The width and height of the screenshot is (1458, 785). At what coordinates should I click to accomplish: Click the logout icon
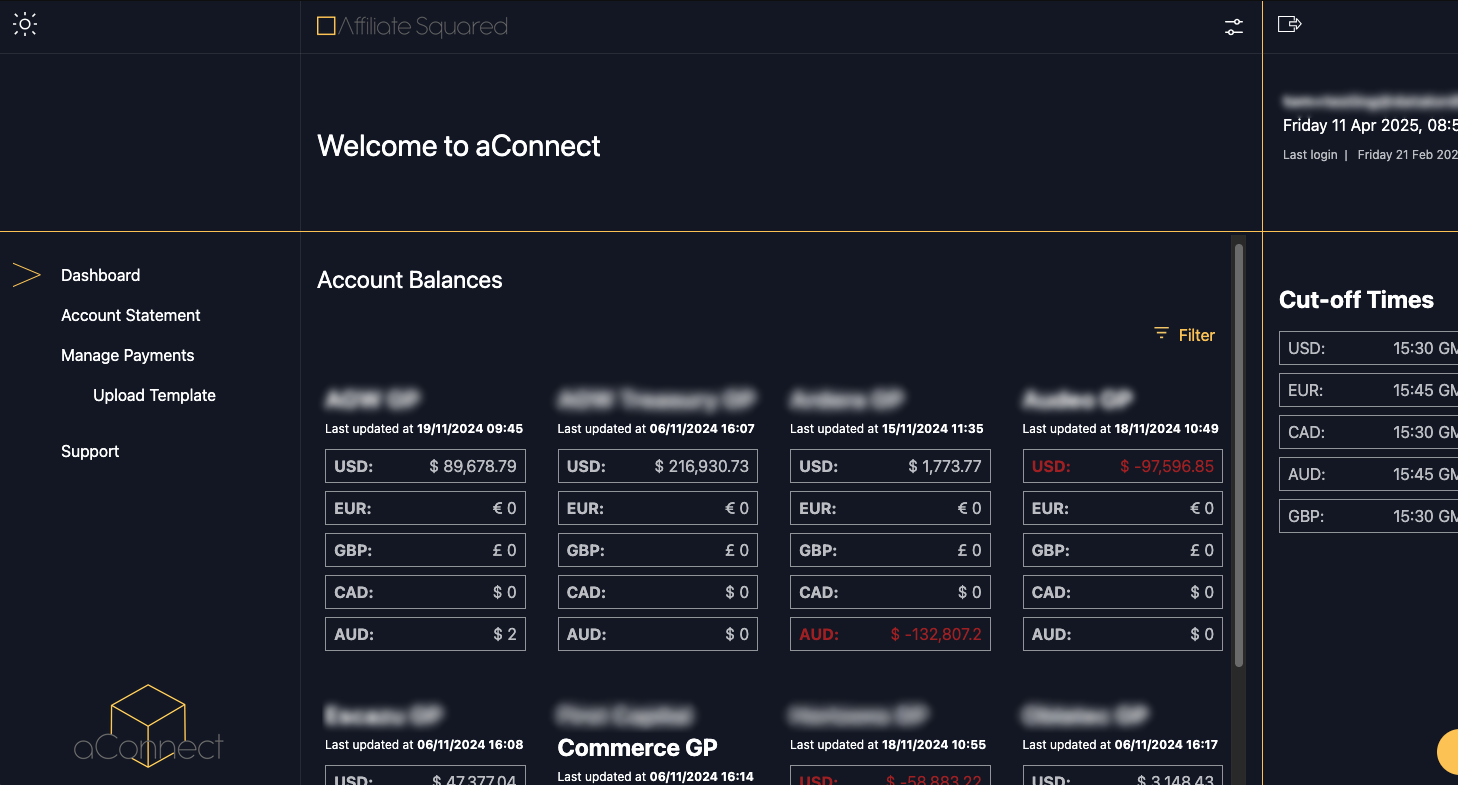tap(1289, 24)
